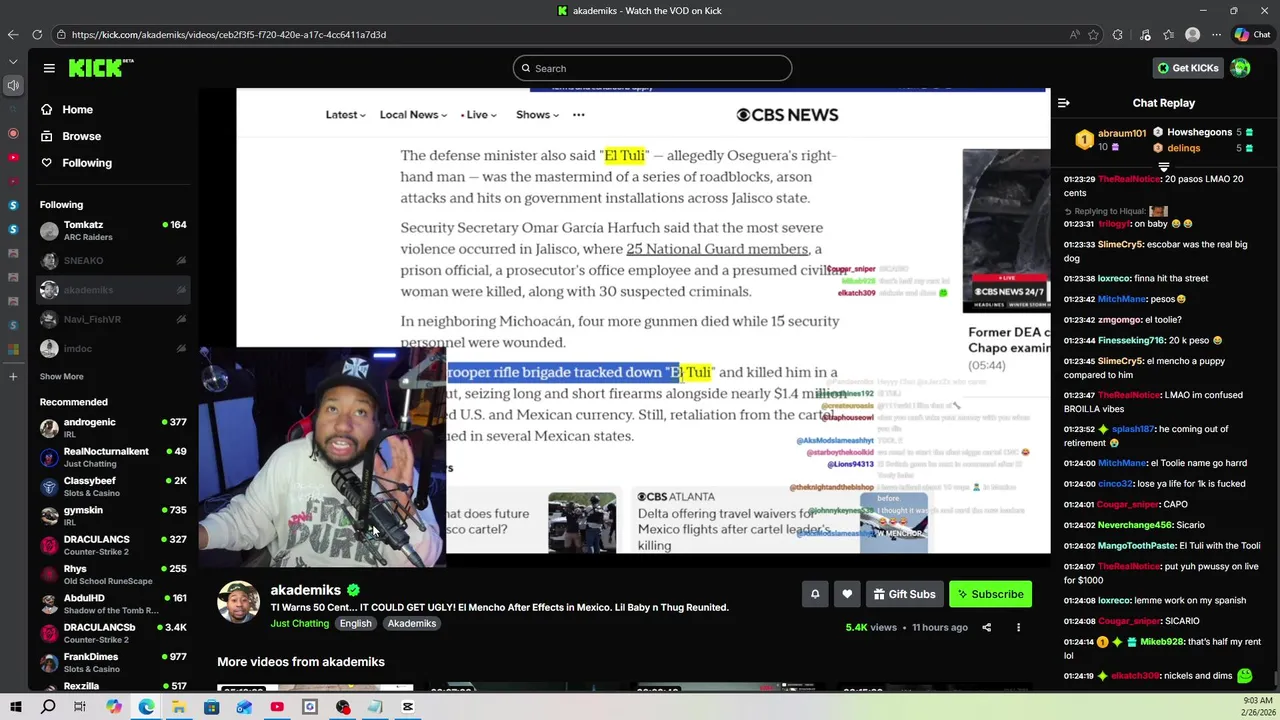The image size is (1280, 720).
Task: Open Navi_FishVR channel in Following list
Action: pos(113,319)
